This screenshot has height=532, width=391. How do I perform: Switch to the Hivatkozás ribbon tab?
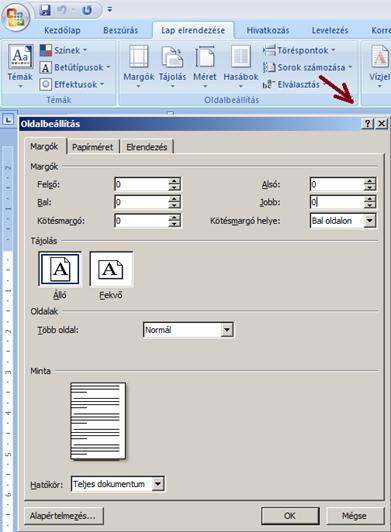pyautogui.click(x=268, y=30)
